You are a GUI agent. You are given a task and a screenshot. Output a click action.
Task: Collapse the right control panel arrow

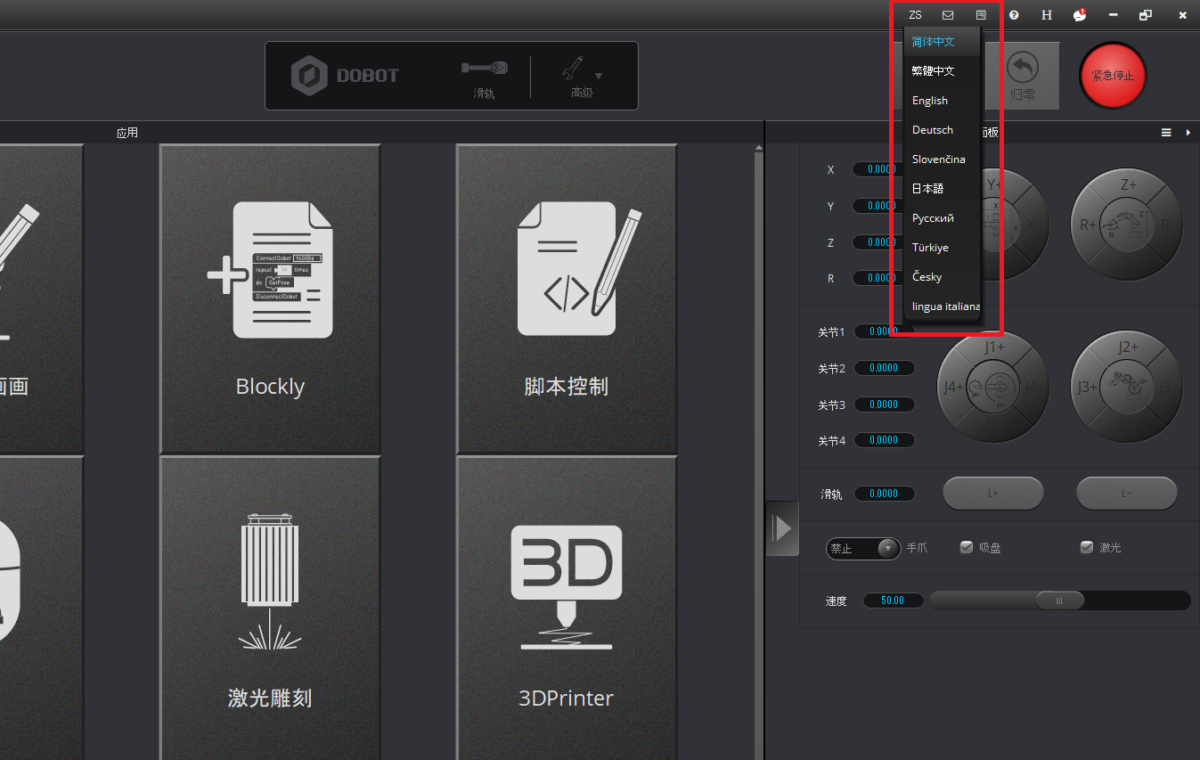tap(782, 527)
